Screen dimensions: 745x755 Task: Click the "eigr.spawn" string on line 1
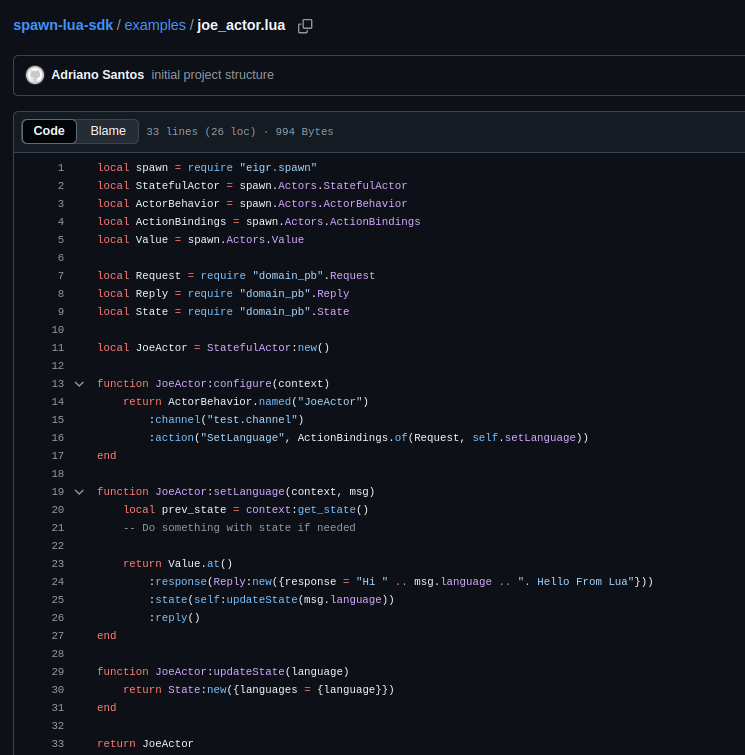click(x=278, y=168)
